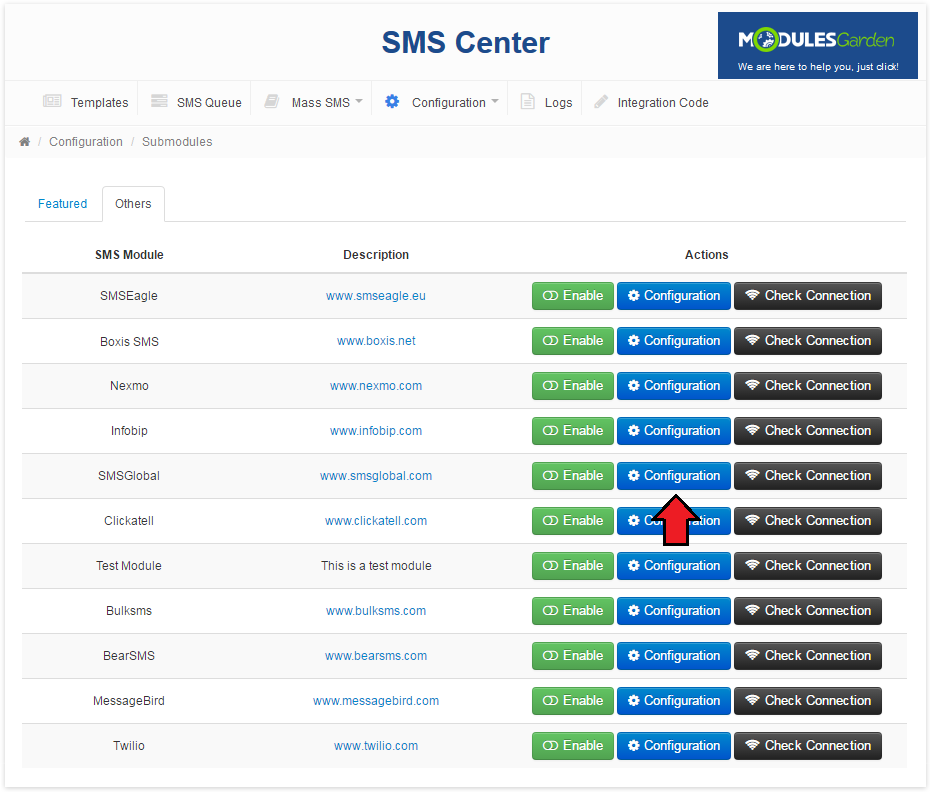Open Configuration for Test Module

(674, 566)
